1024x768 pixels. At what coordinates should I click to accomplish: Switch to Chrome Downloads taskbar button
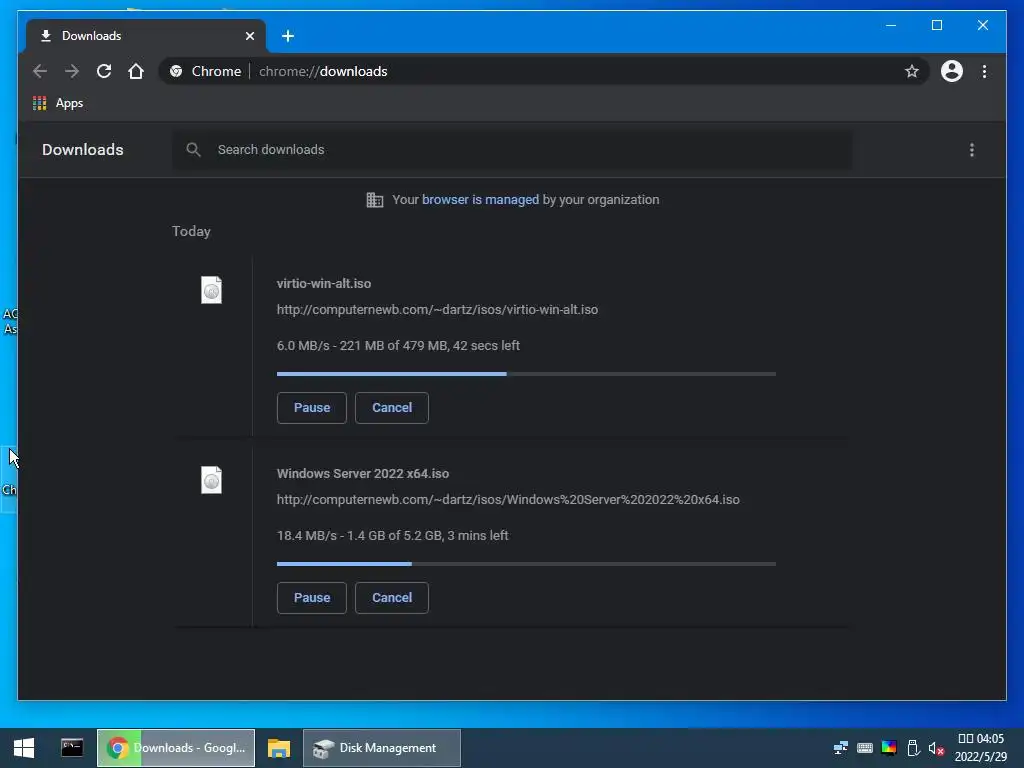(x=176, y=748)
